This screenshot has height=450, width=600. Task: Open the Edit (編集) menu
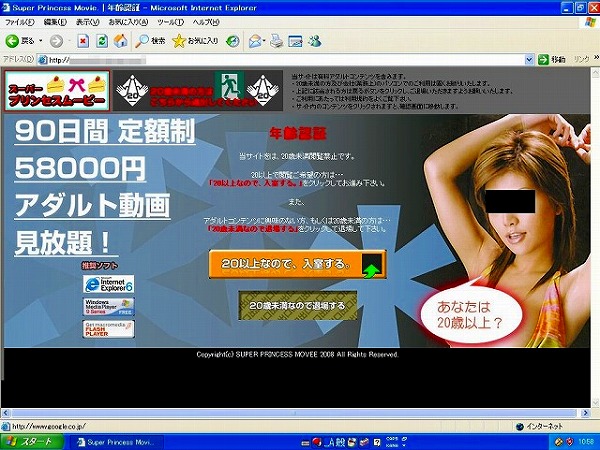[x=55, y=22]
